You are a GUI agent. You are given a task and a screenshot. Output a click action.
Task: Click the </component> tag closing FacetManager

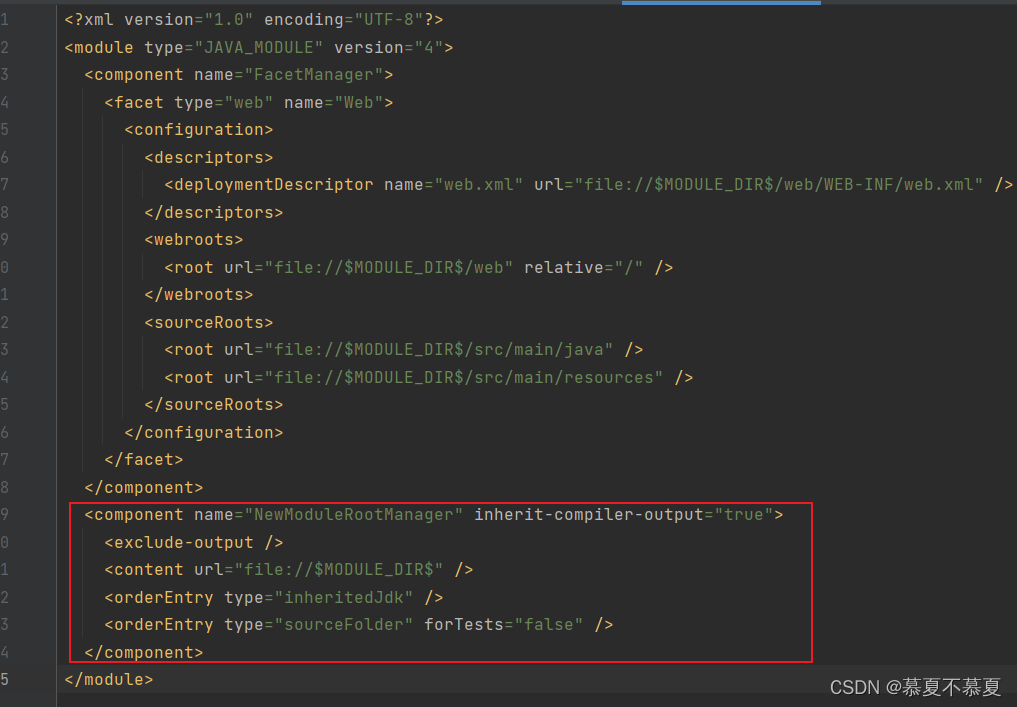[144, 488]
